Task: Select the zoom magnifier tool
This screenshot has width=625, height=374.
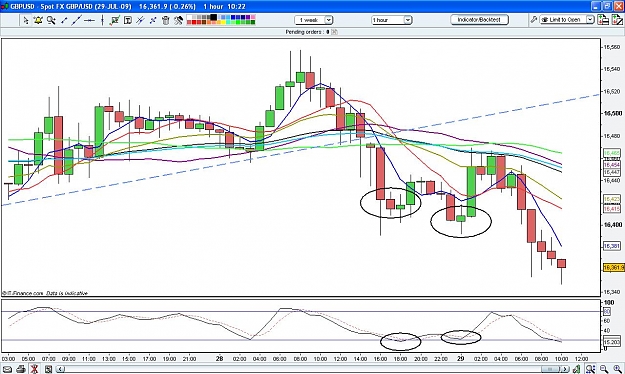Action: [x=51, y=20]
